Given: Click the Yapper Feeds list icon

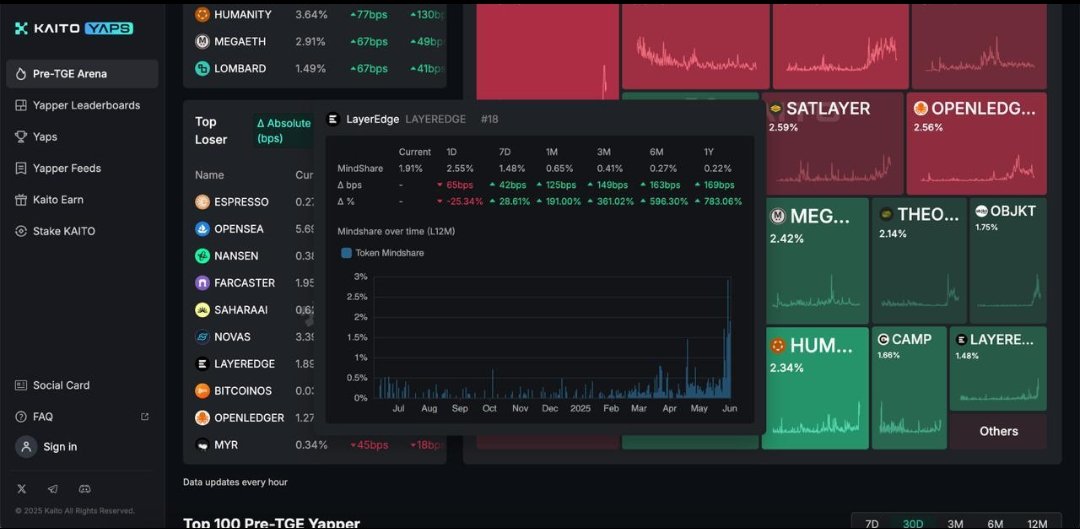Looking at the screenshot, I should click(x=21, y=168).
